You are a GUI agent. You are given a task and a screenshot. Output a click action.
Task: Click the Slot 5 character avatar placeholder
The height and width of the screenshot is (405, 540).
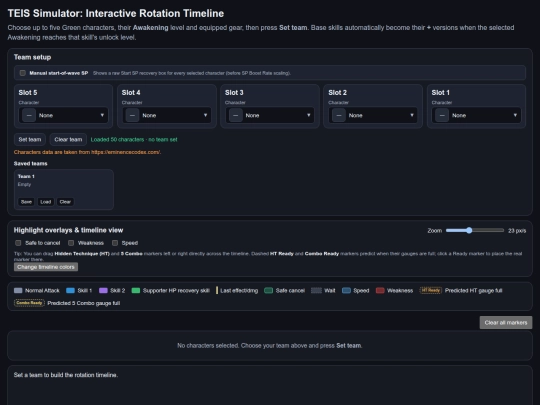point(29,115)
